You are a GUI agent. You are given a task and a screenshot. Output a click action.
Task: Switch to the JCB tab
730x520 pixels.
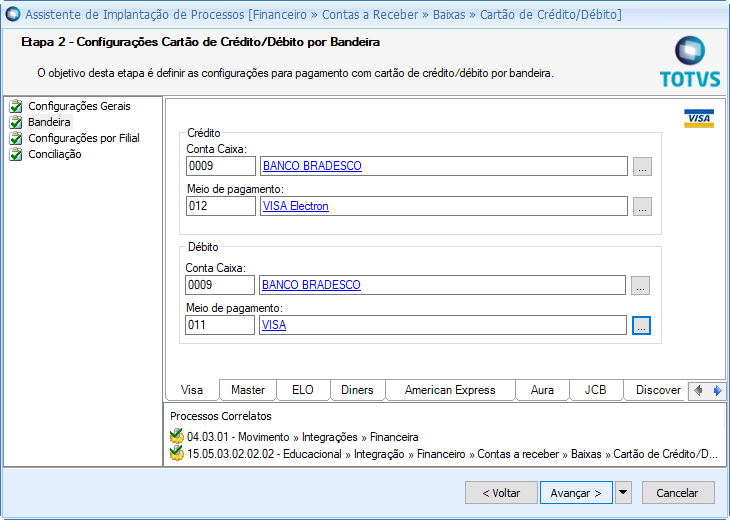(595, 390)
